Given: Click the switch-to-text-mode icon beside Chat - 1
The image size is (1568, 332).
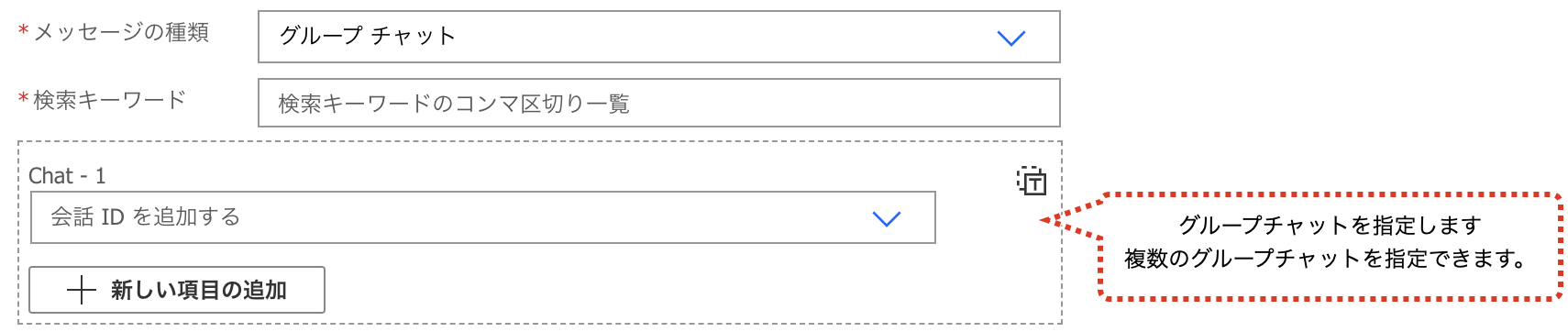Looking at the screenshot, I should 1032,181.
